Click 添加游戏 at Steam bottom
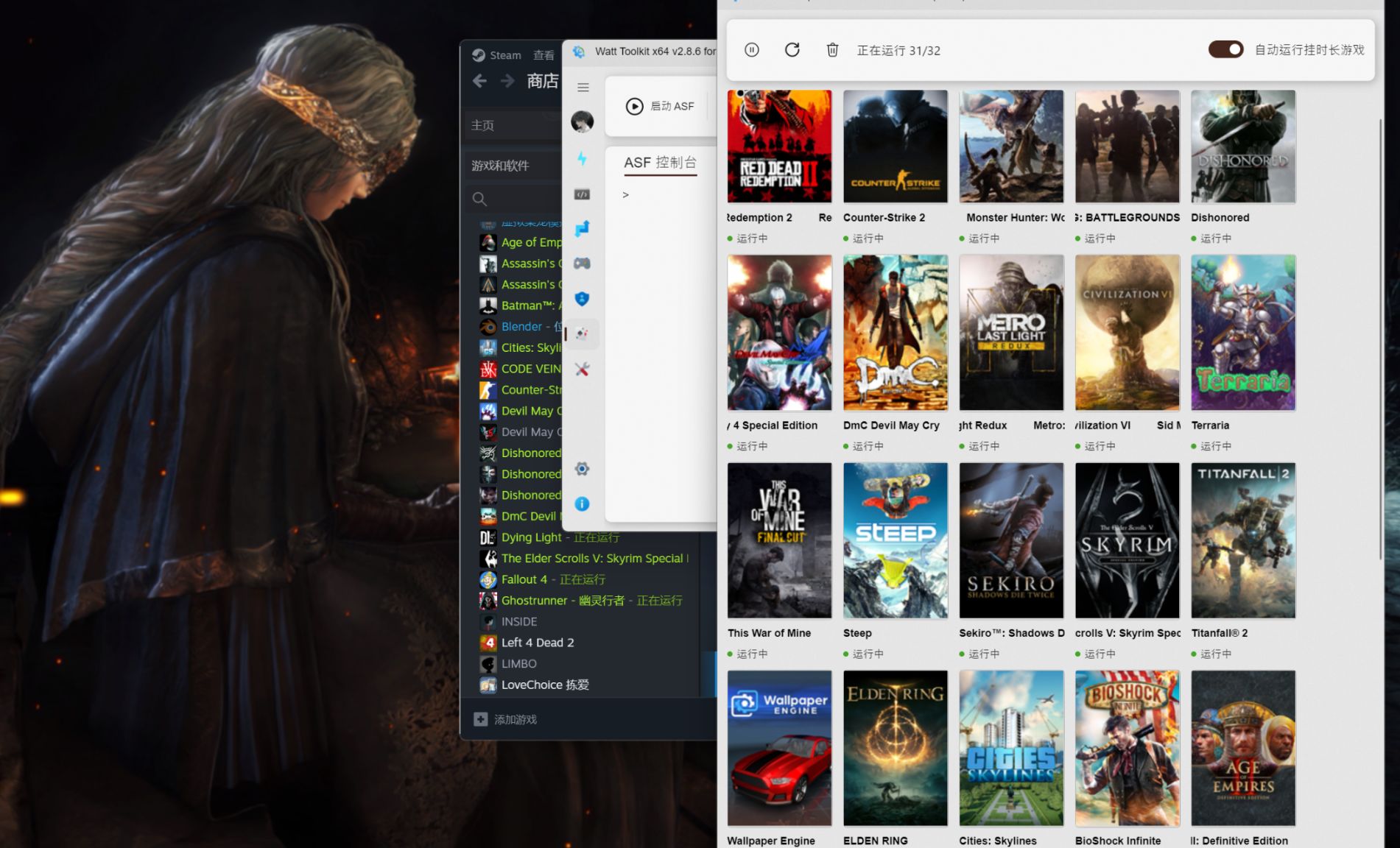 coord(515,719)
